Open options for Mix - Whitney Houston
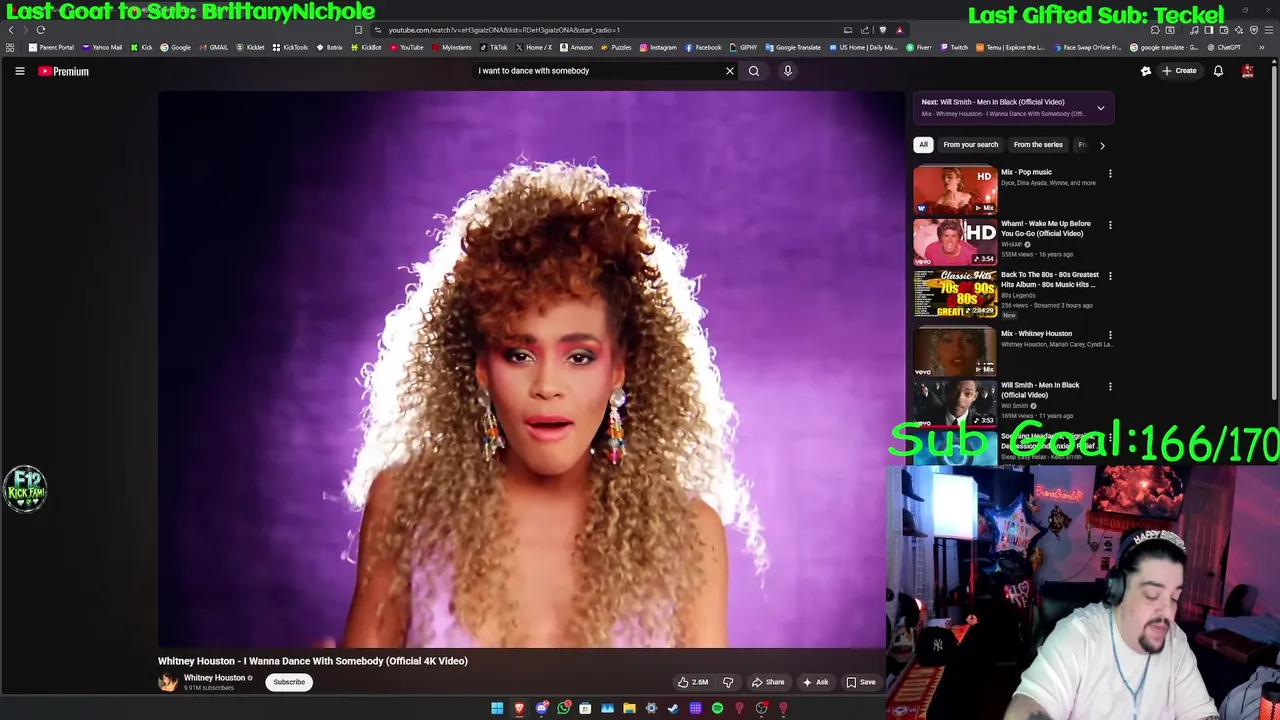Viewport: 1280px width, 720px height. click(x=1110, y=335)
